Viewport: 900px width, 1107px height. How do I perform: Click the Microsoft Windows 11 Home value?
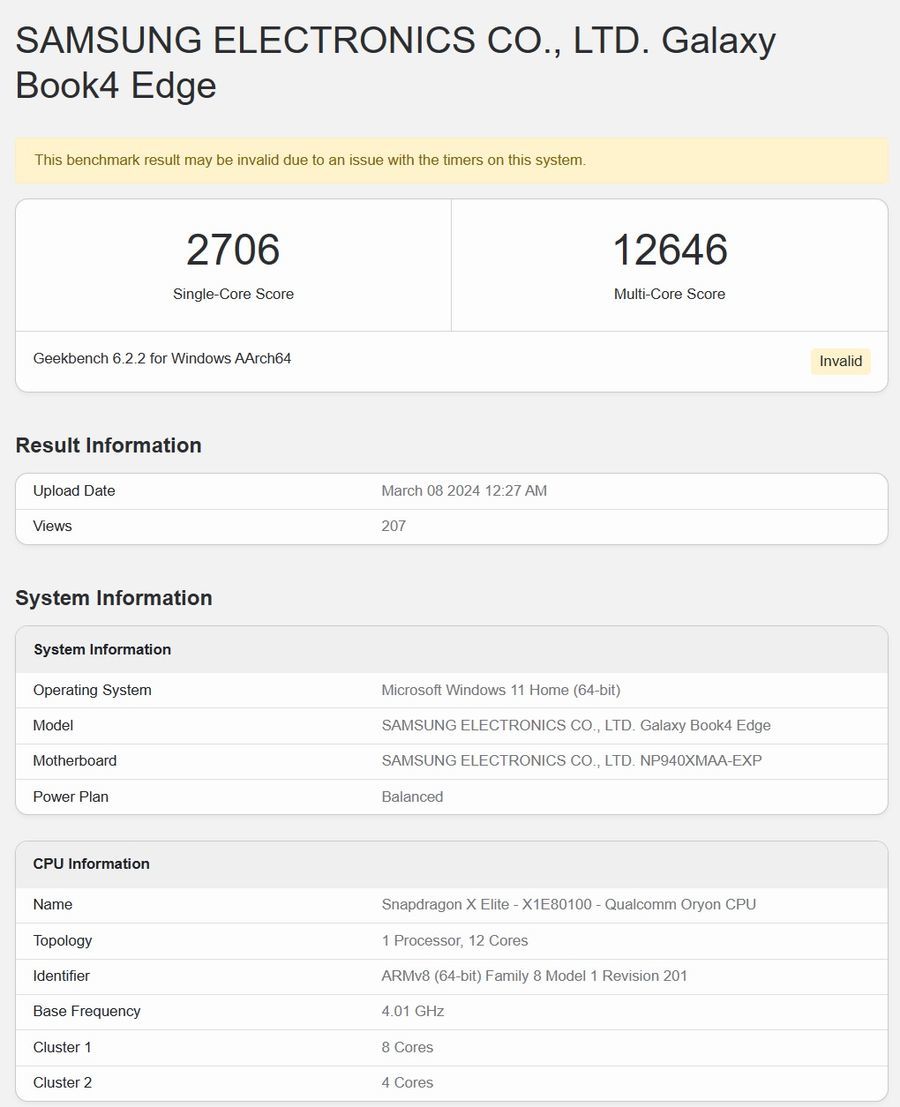click(x=501, y=690)
